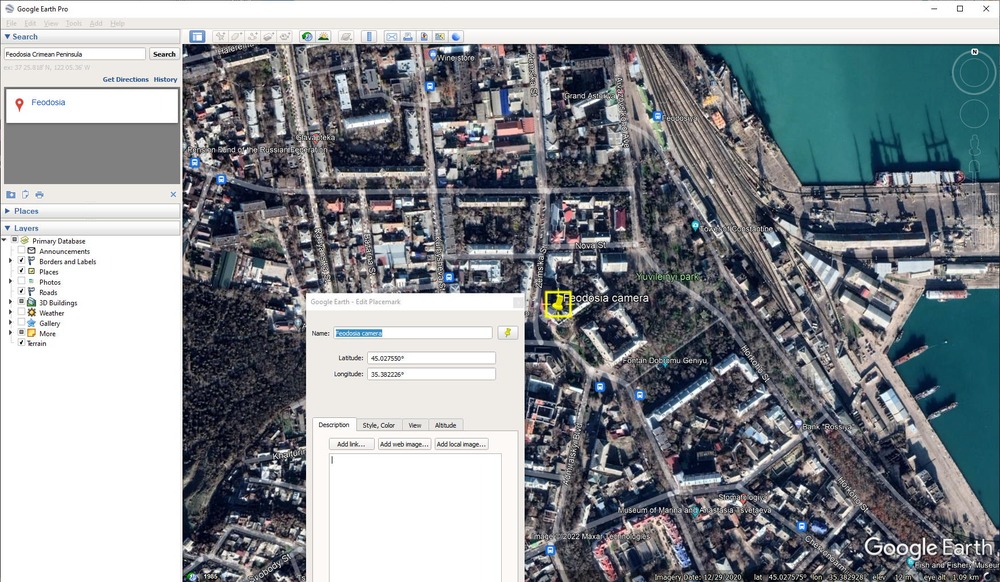The width and height of the screenshot is (1000, 582).
Task: Collapse the Search panel header
Action: click(x=91, y=36)
